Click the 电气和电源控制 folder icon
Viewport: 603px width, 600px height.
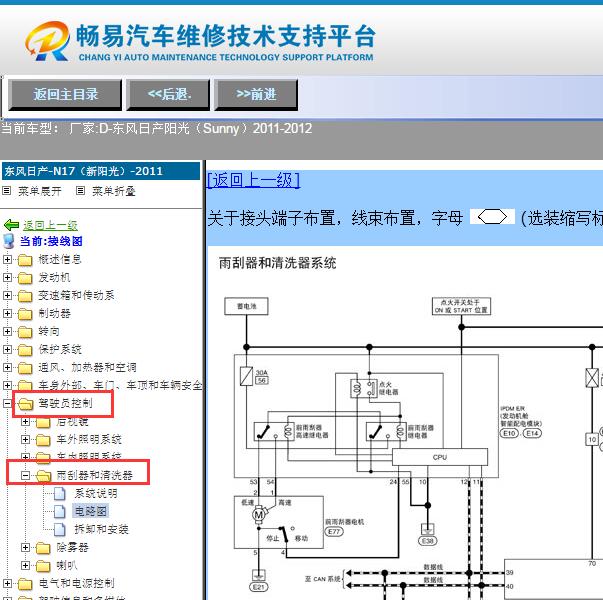(x=25, y=584)
